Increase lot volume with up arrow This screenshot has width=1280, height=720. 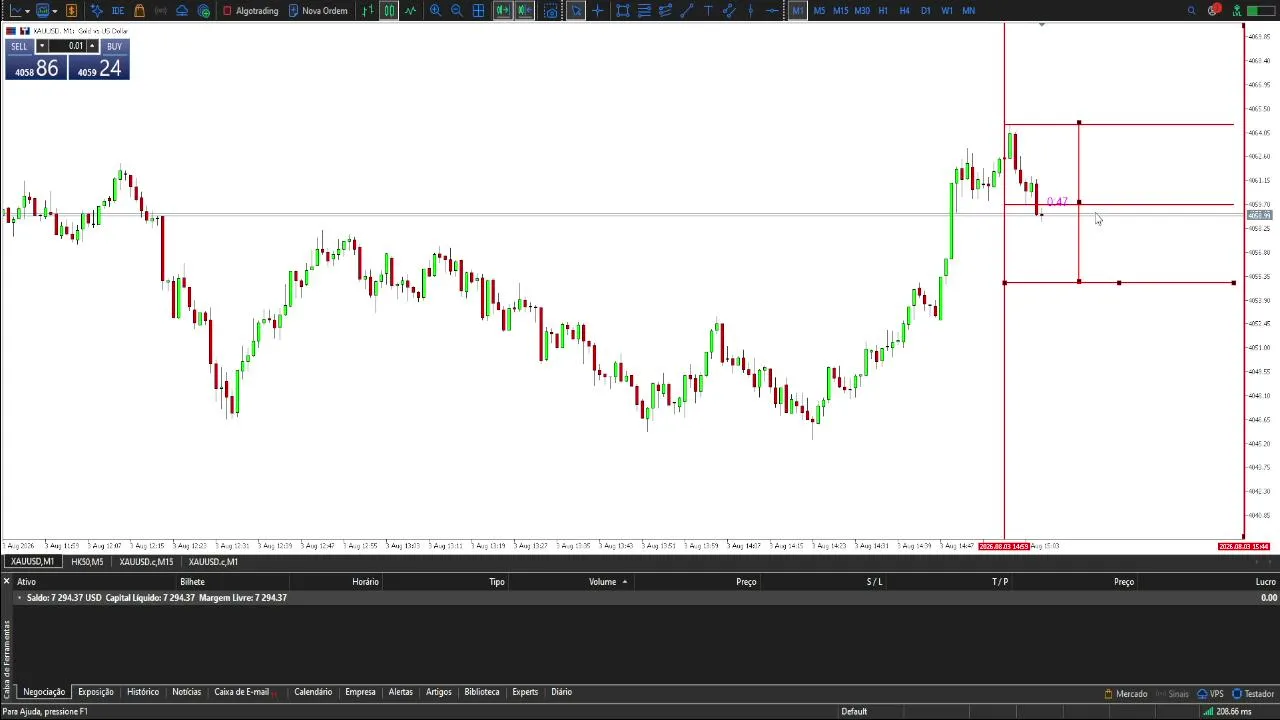pyautogui.click(x=92, y=46)
